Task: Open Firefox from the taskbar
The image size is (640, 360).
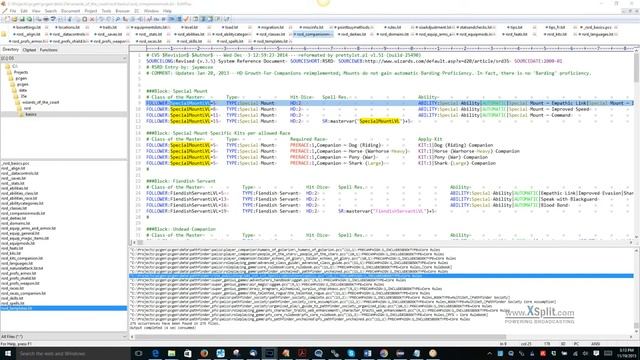Action: point(204,353)
